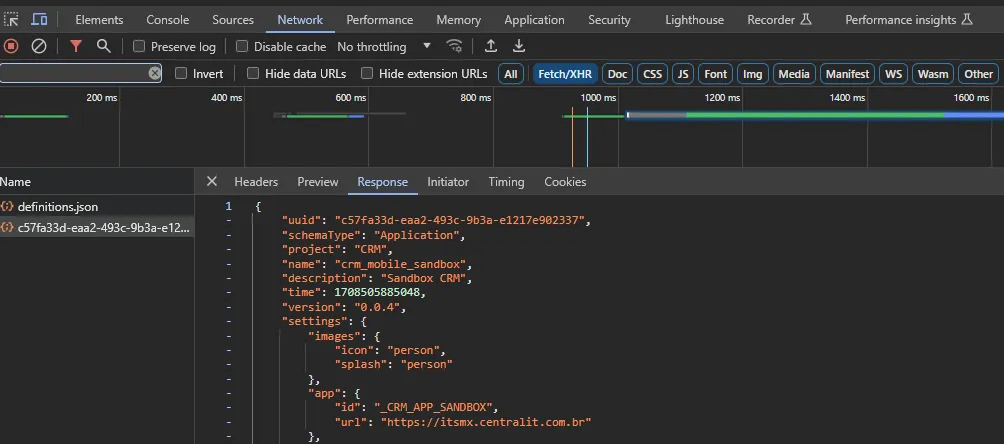
Task: Open the No throttling dropdown
Action: 384,47
